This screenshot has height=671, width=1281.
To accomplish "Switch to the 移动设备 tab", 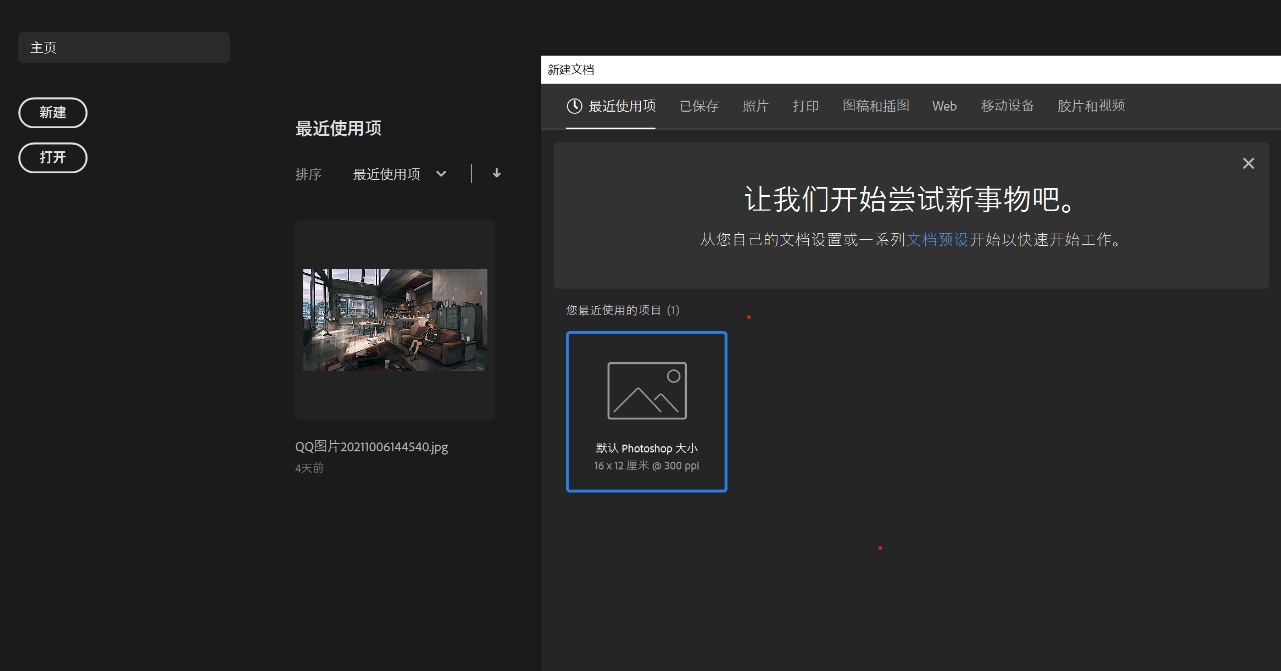I will [1008, 106].
